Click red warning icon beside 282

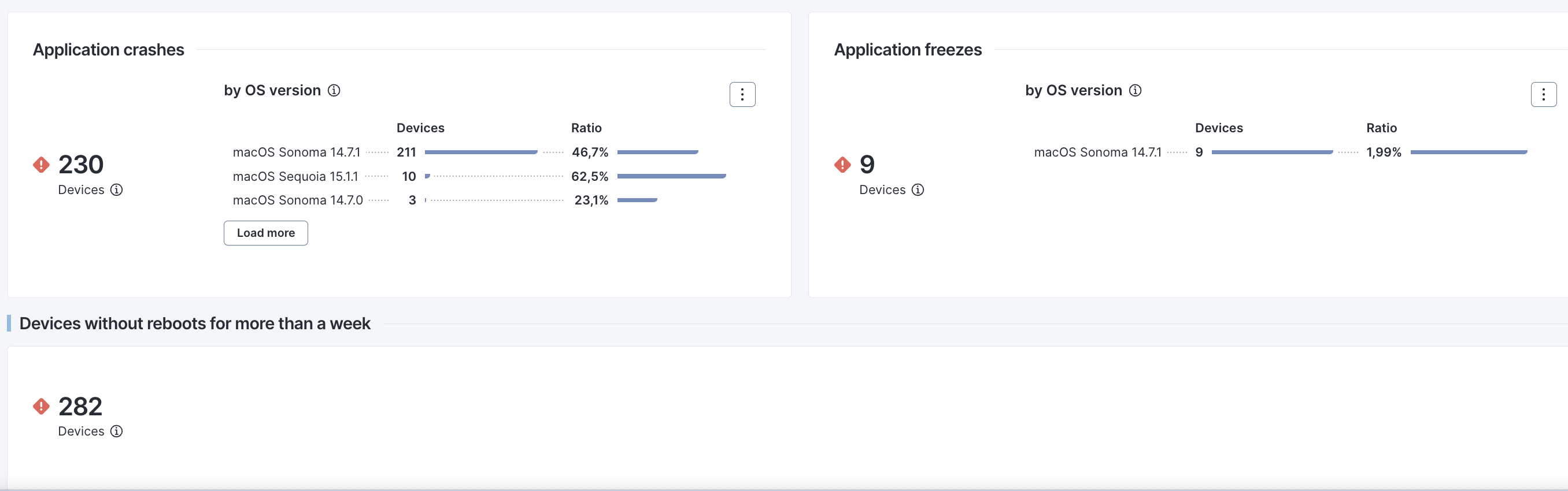pos(42,406)
